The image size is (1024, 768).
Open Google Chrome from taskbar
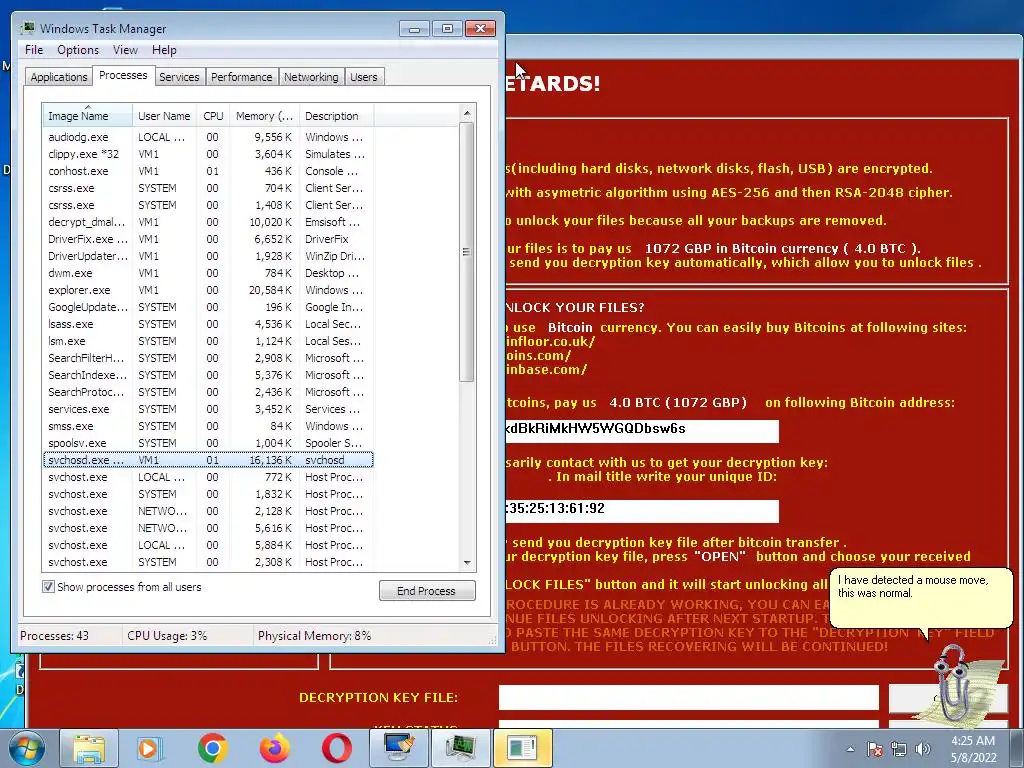tap(212, 748)
